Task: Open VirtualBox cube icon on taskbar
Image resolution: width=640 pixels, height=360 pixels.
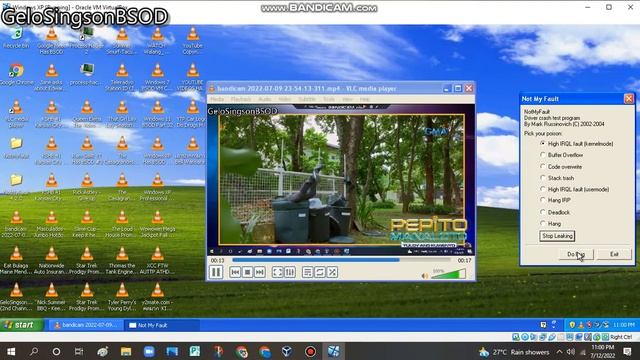Action: pyautogui.click(x=287, y=351)
